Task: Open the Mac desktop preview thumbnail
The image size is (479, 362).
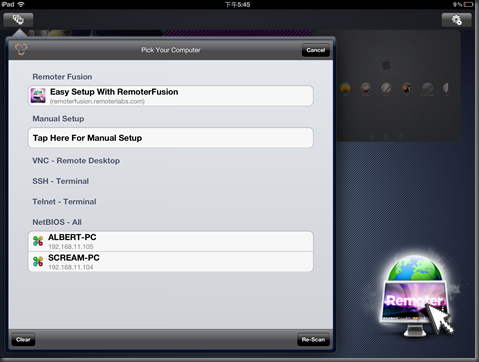Action: [x=398, y=87]
